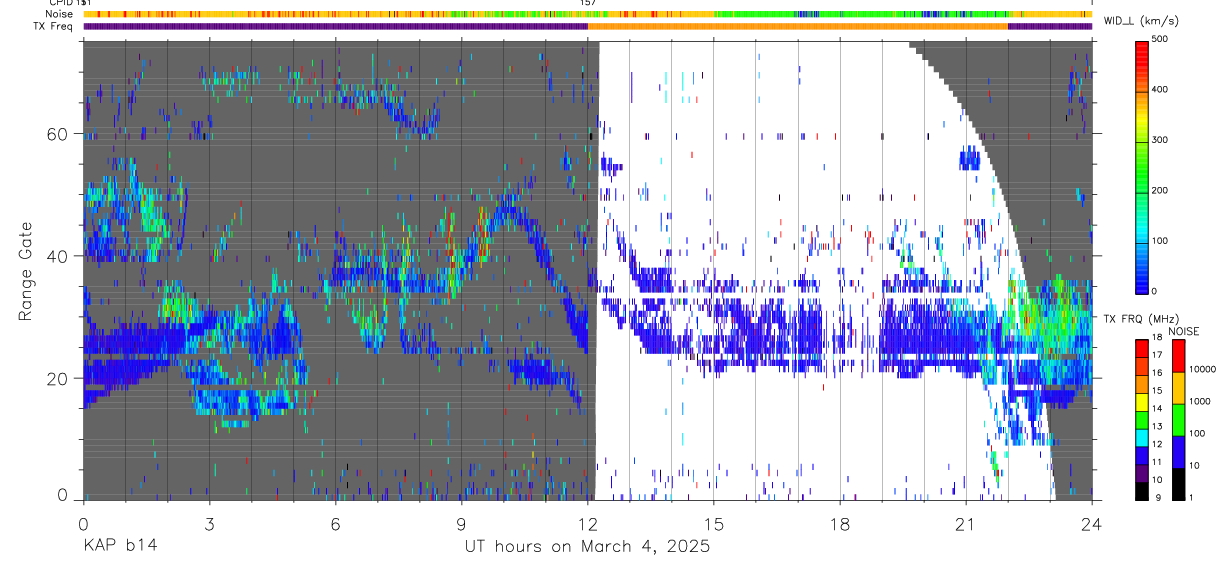
Task: Click the 500 tick on the width color bar
Action: point(1161,40)
